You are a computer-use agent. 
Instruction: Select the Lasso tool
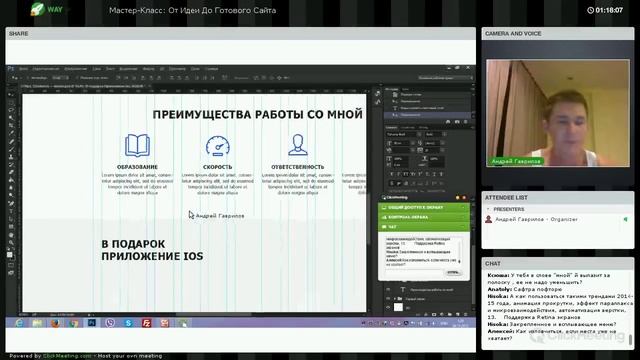click(x=11, y=110)
